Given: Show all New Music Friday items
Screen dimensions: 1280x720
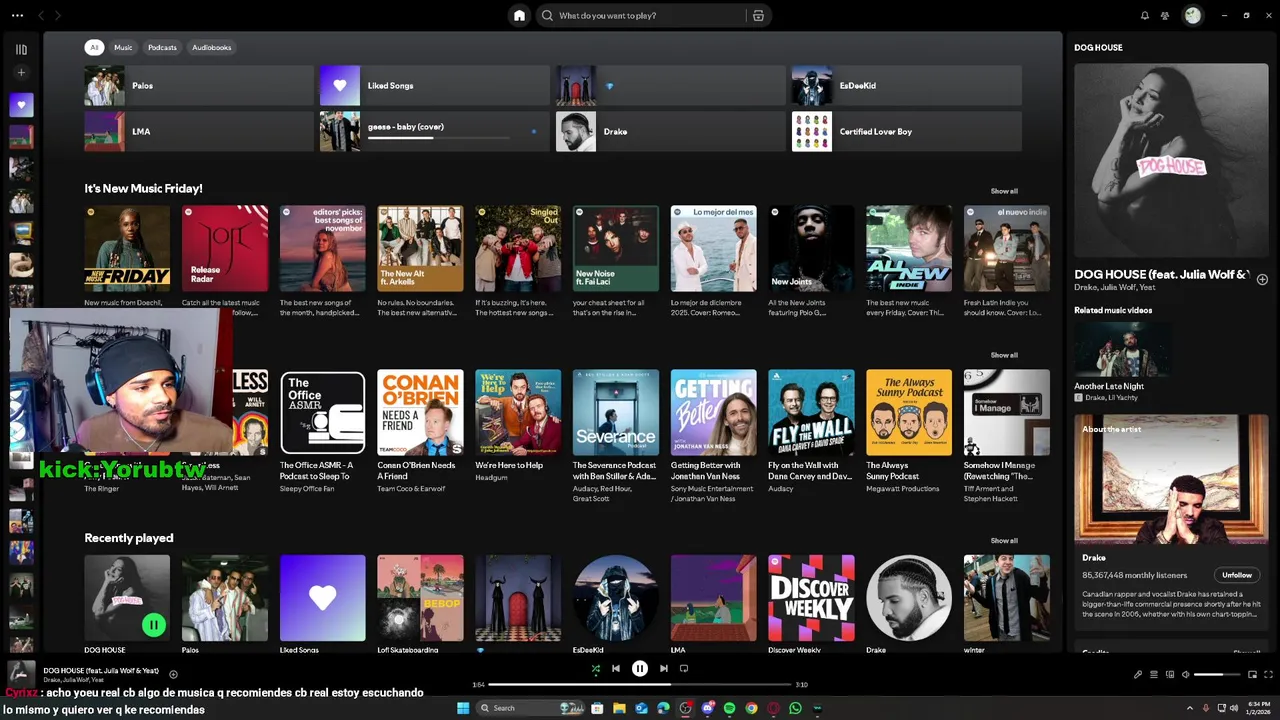Looking at the screenshot, I should [1004, 191].
